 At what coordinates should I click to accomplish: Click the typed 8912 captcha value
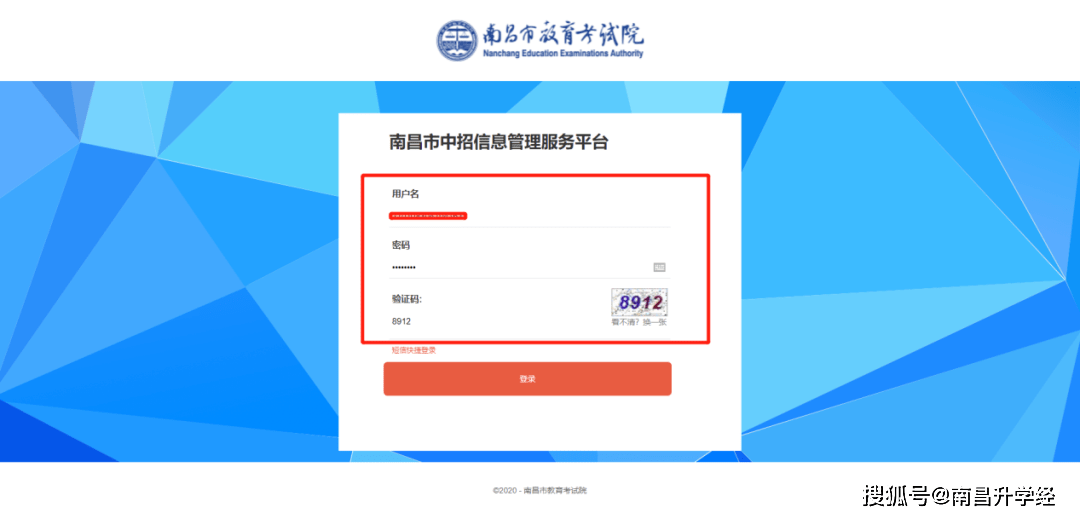click(x=402, y=321)
